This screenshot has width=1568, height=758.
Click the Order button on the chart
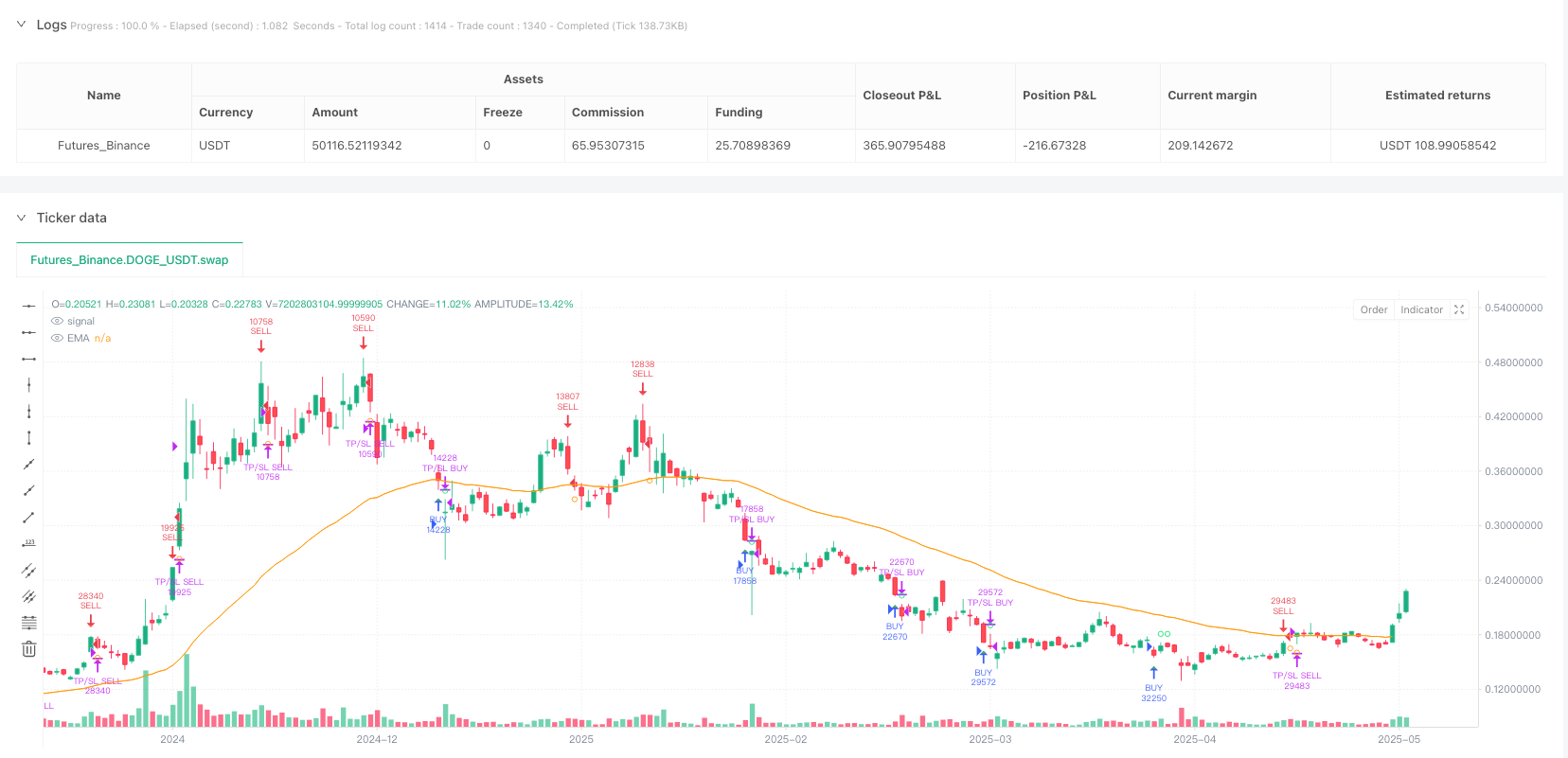click(x=1373, y=309)
